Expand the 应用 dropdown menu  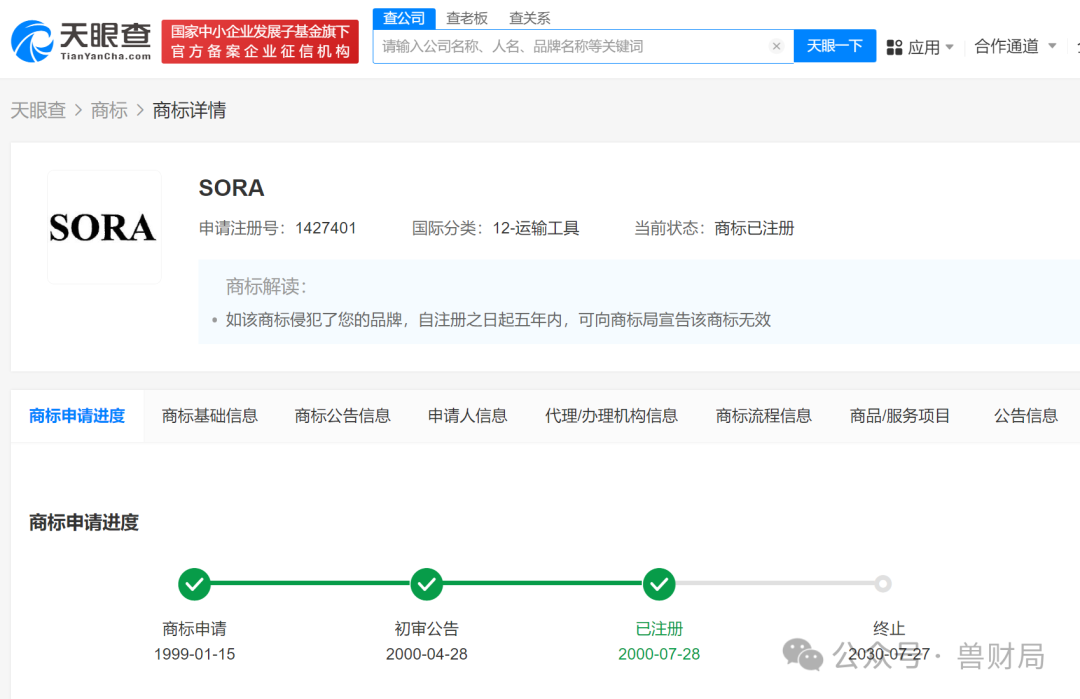(x=949, y=47)
